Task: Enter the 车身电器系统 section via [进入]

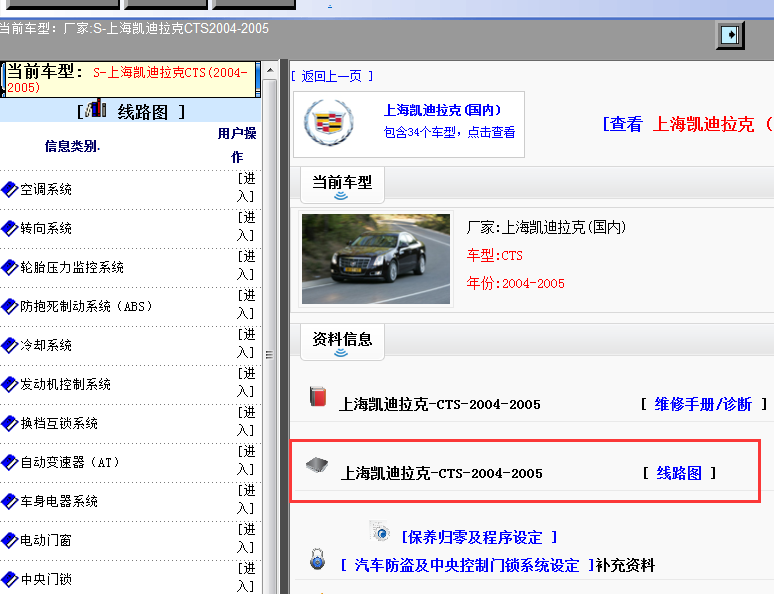Action: point(246,499)
